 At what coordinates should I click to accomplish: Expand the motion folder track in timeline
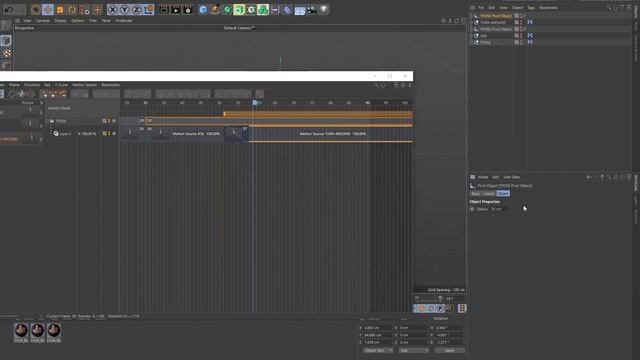click(47, 121)
